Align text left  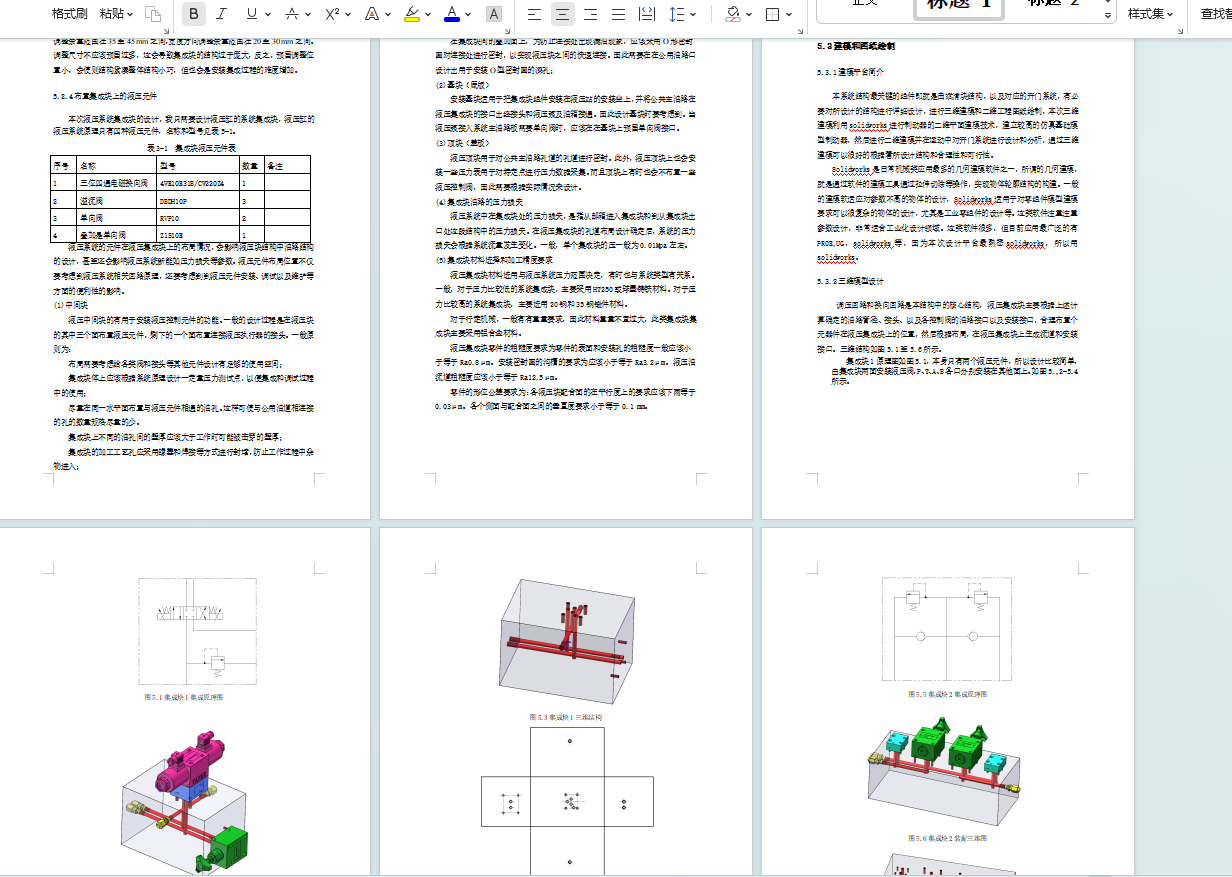pos(534,14)
